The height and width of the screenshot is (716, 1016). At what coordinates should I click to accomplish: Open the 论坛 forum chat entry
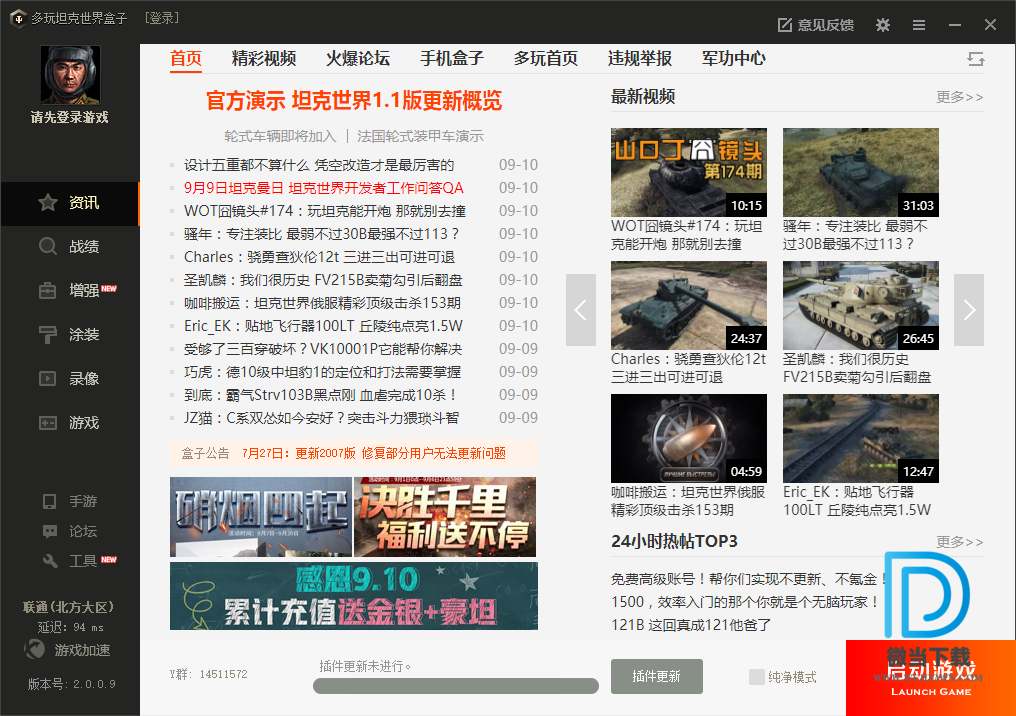(69, 531)
